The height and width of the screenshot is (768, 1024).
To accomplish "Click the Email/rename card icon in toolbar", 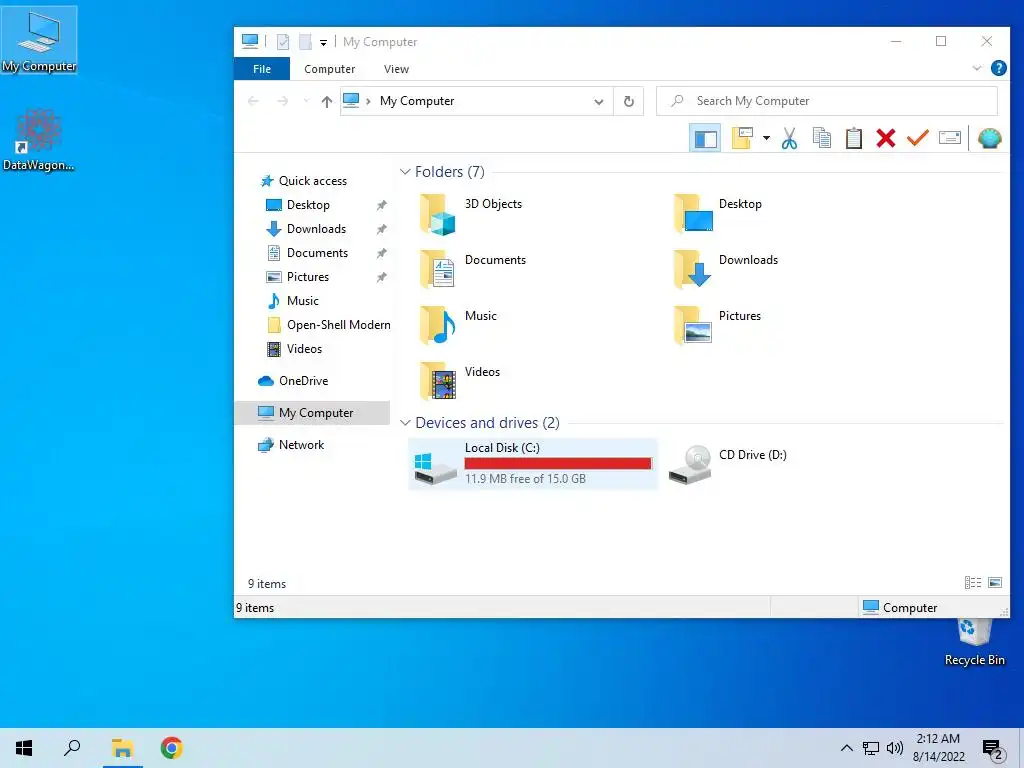I will pos(950,138).
